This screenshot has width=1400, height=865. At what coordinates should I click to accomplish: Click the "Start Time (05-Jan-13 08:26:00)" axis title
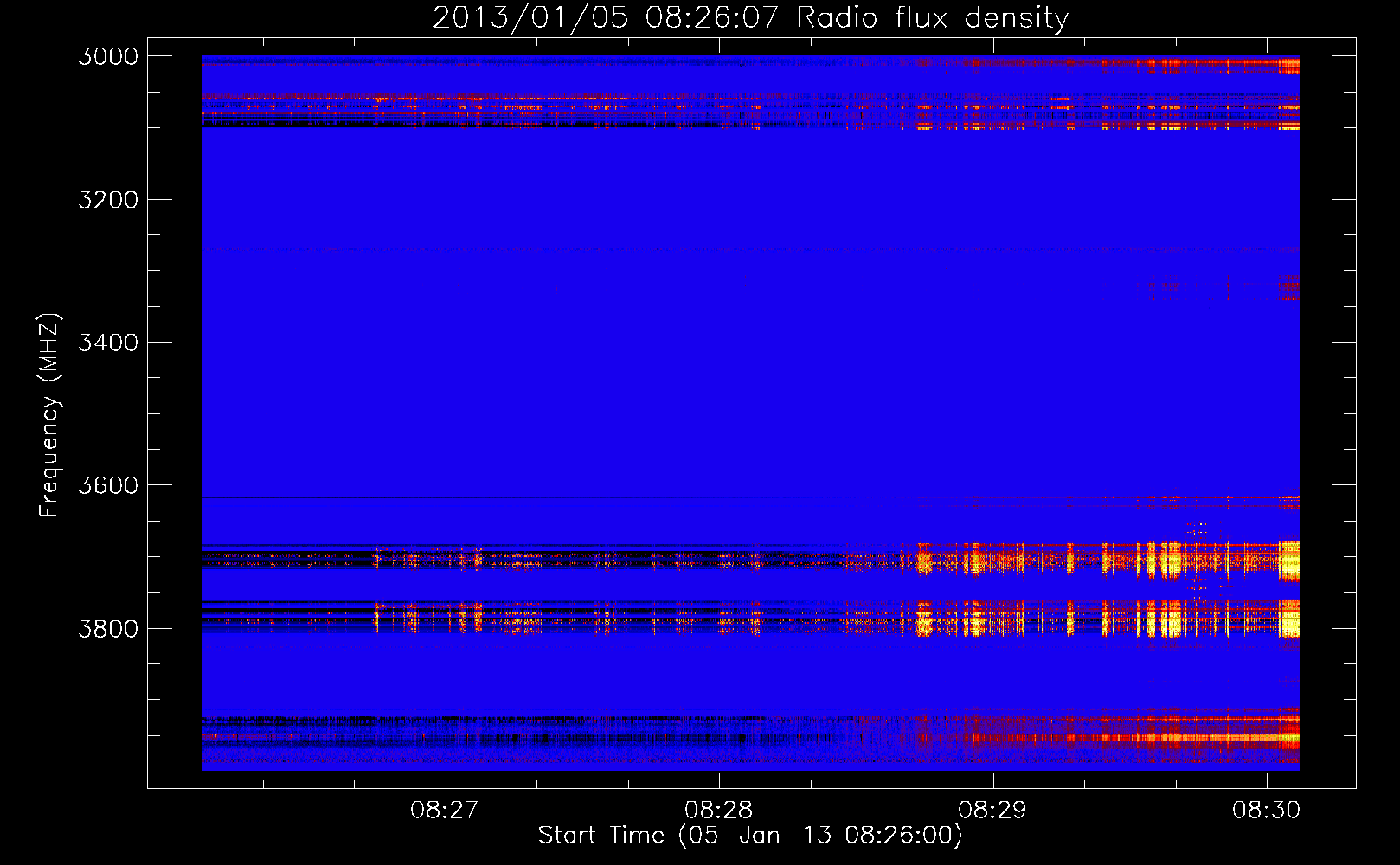click(x=750, y=836)
